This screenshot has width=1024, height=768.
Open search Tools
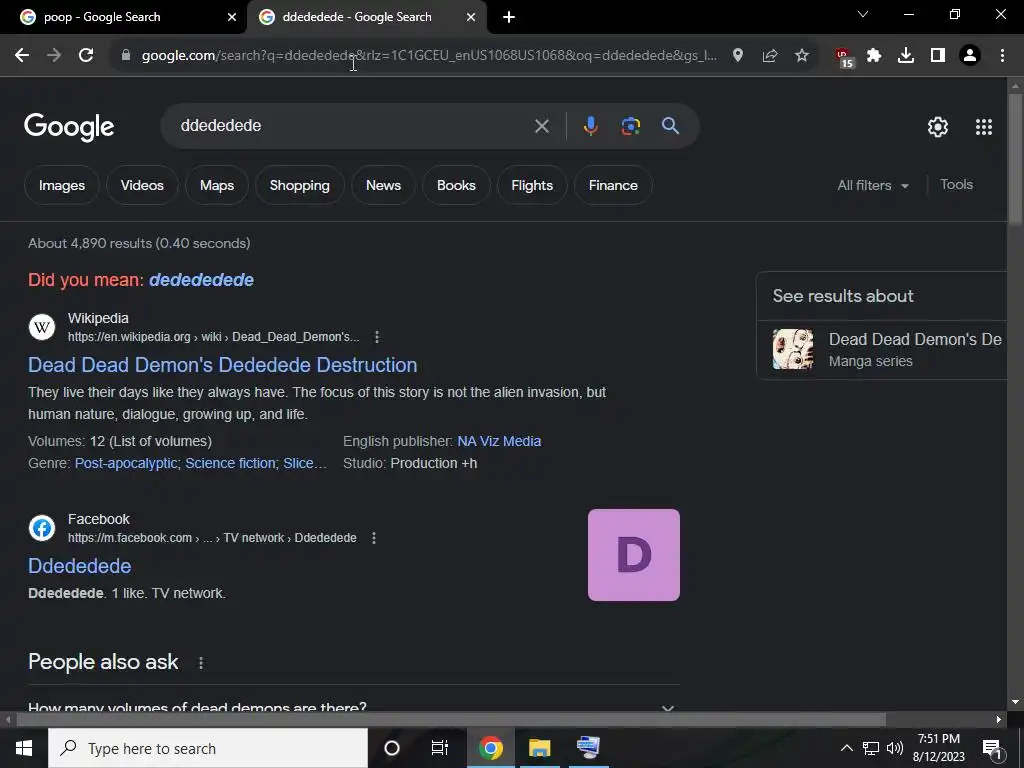(x=957, y=185)
